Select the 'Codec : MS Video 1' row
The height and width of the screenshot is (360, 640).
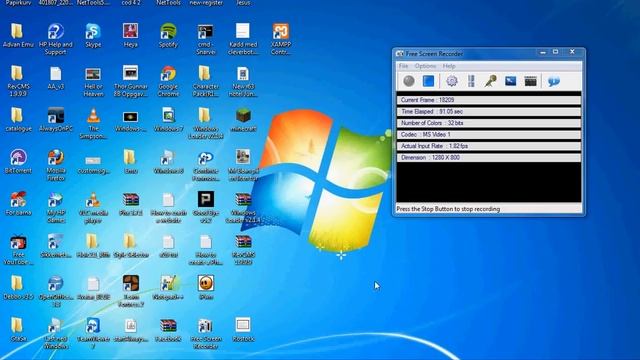pos(489,134)
